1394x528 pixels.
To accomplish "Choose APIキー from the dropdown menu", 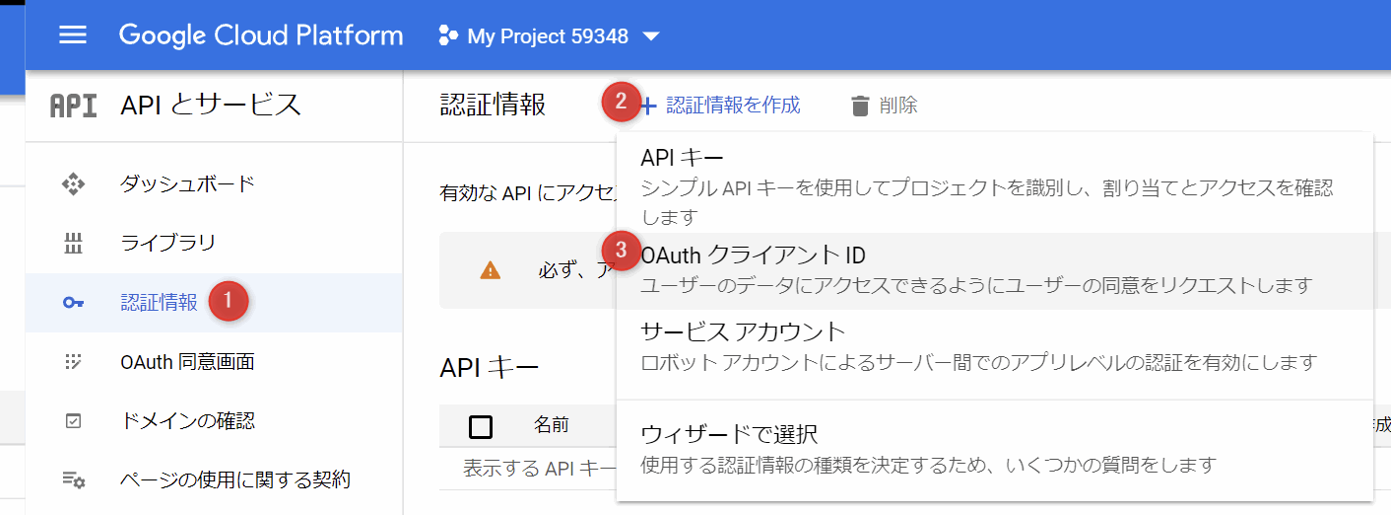I will click(994, 186).
